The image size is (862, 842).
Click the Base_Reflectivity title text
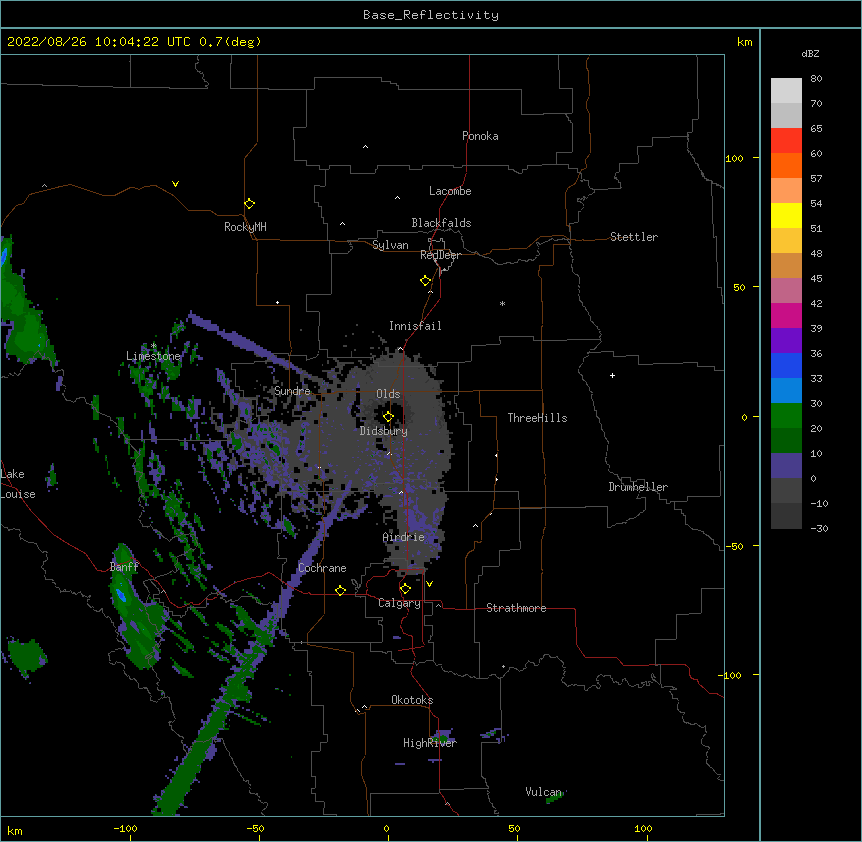[431, 15]
